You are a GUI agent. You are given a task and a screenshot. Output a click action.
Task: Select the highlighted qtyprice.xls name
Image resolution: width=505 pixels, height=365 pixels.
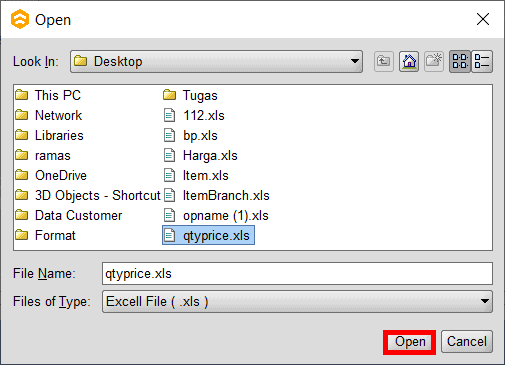tap(216, 236)
